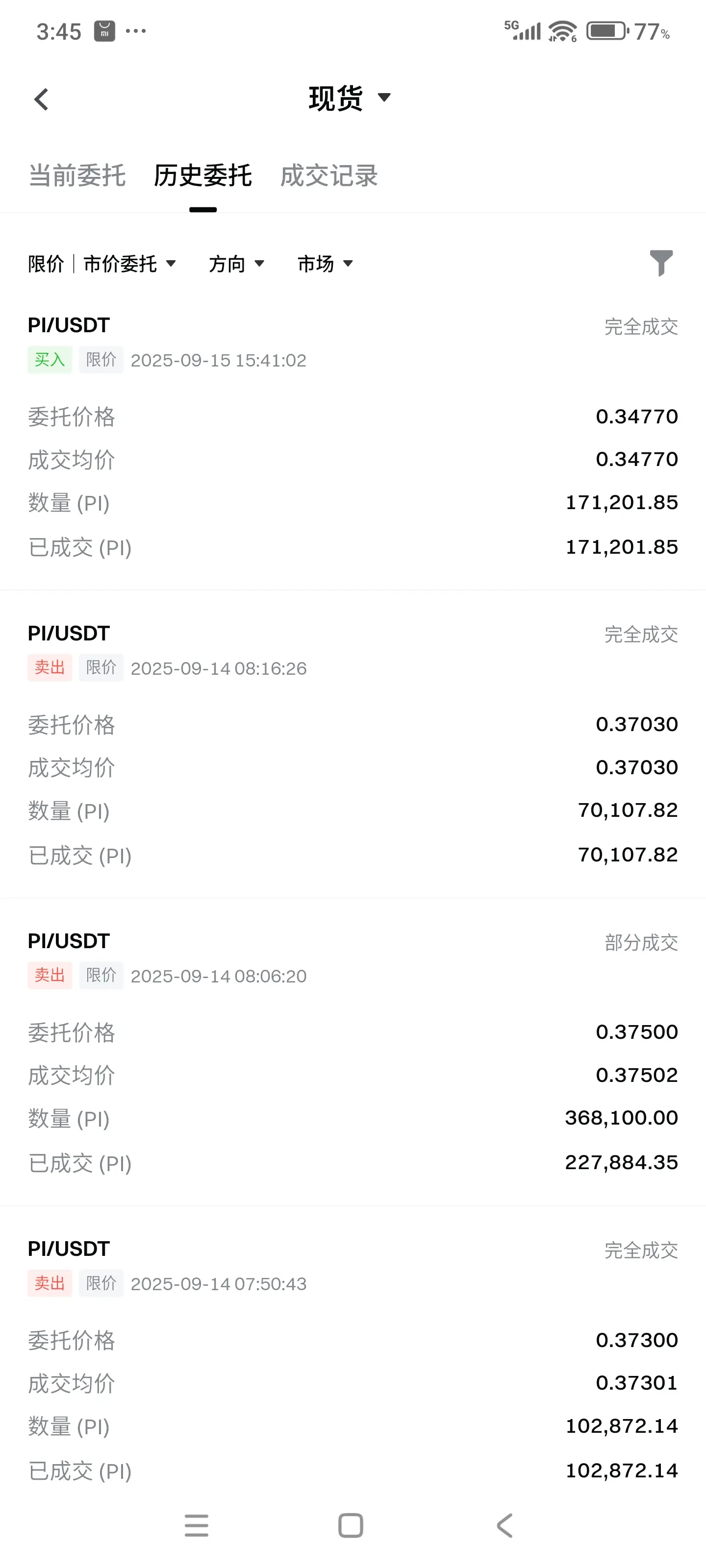This screenshot has height=1568, width=706.
Task: Select the 历史委托 tab
Action: 203,175
